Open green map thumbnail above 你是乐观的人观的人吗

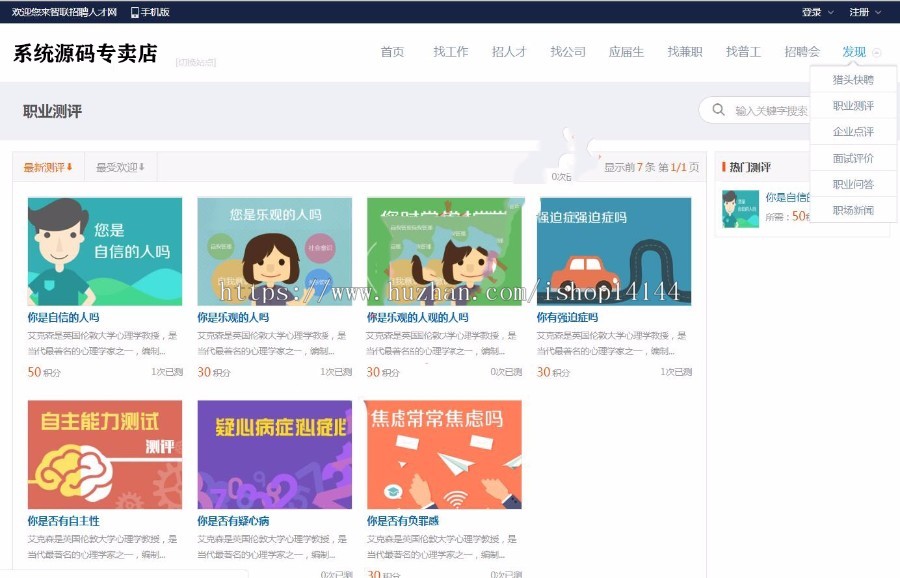point(444,251)
